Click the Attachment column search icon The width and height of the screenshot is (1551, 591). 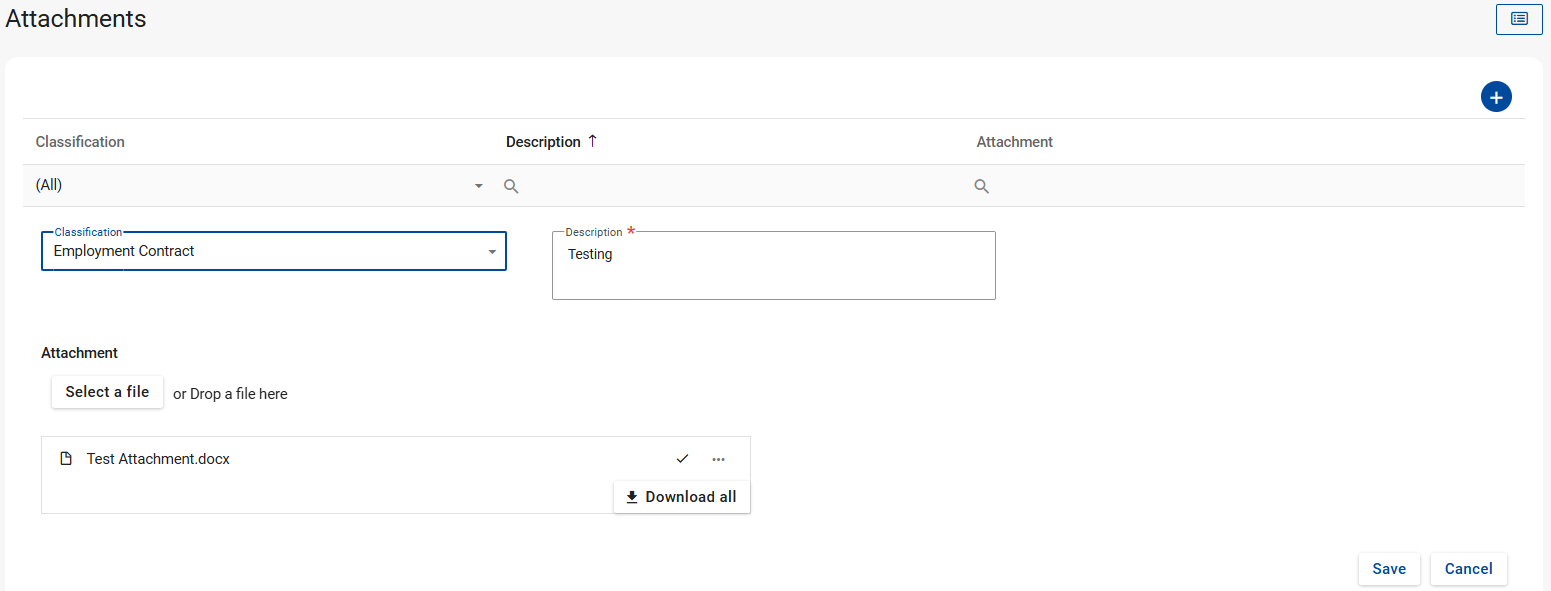tap(981, 186)
